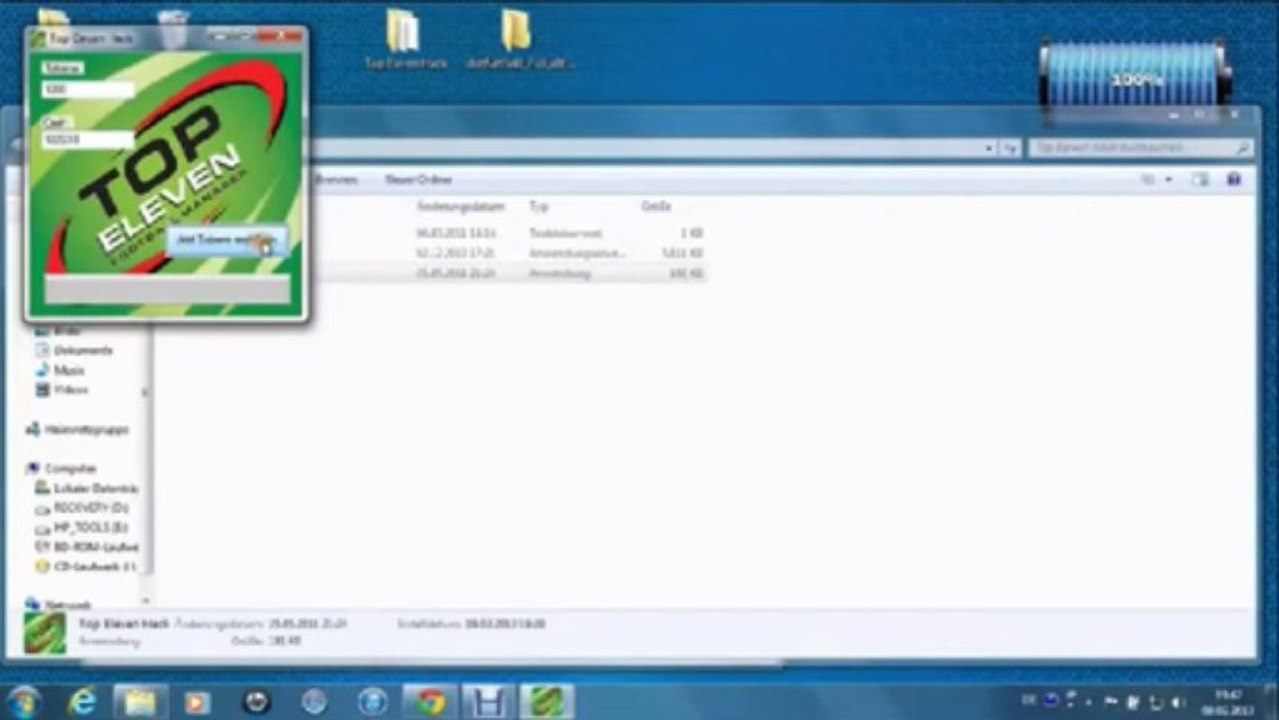Click the blue round taskbar icon left of Chrome

372,702
